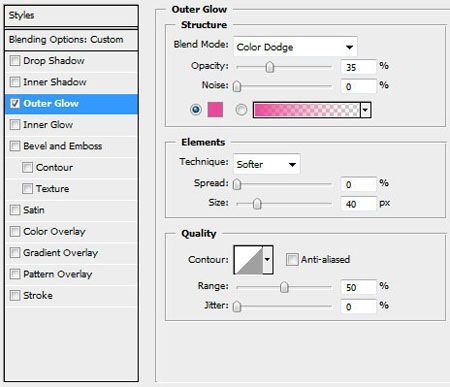
Task: Click the Range slider handle
Action: tap(284, 287)
